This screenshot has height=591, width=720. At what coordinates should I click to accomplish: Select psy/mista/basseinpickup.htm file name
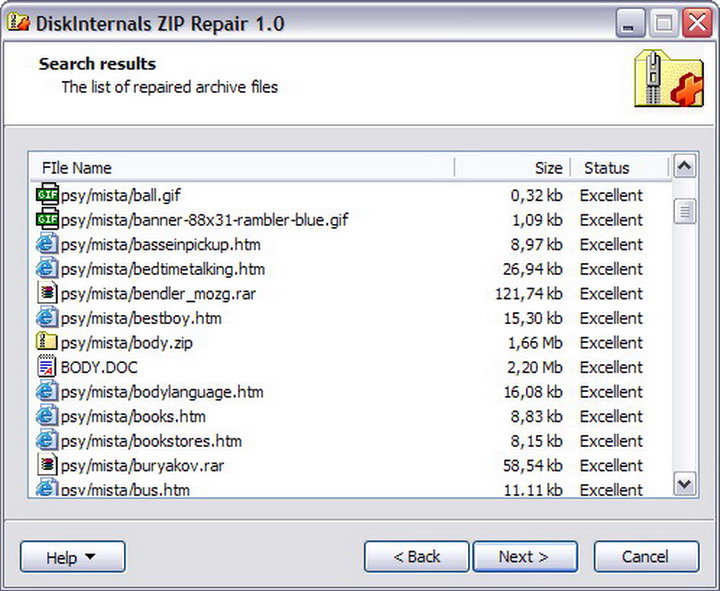(161, 245)
